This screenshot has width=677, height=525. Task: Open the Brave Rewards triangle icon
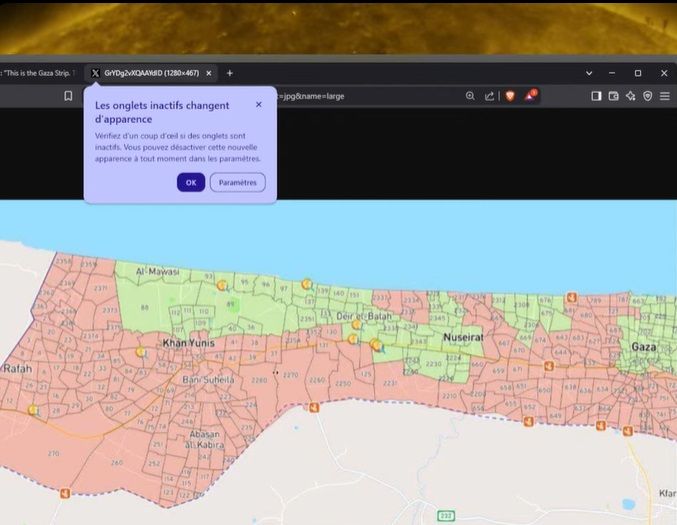(532, 96)
